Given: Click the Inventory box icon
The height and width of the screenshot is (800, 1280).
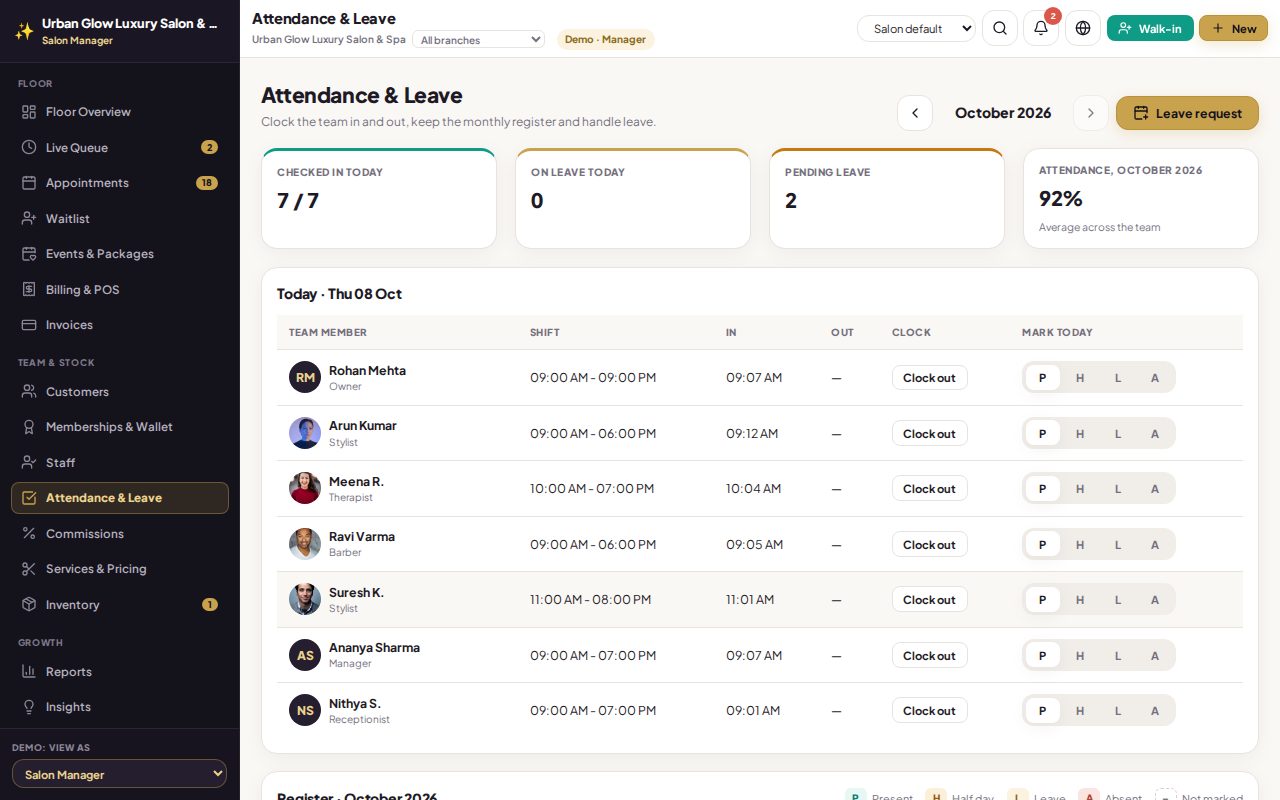Looking at the screenshot, I should [29, 605].
